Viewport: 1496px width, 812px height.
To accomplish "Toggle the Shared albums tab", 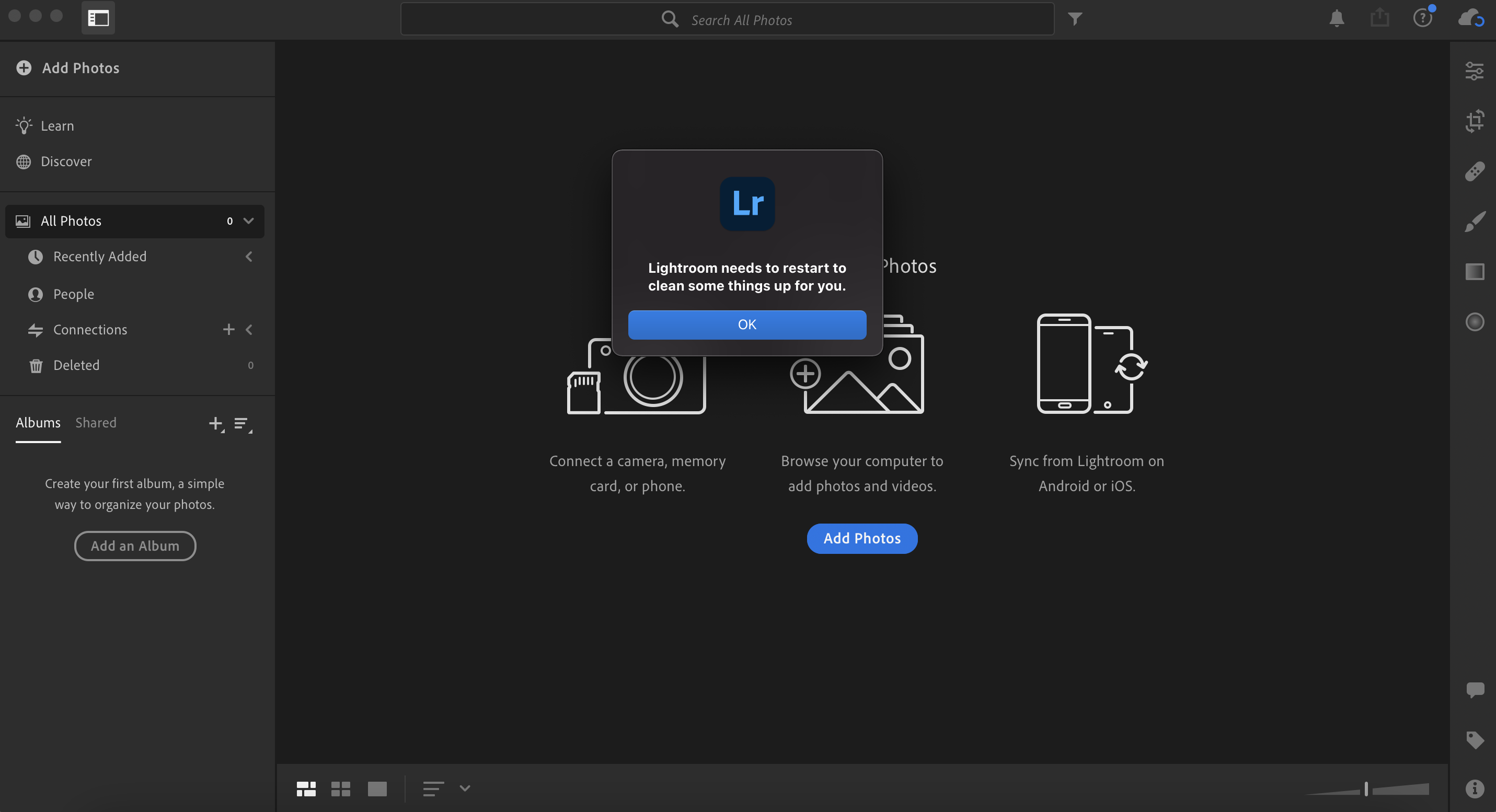I will [96, 422].
